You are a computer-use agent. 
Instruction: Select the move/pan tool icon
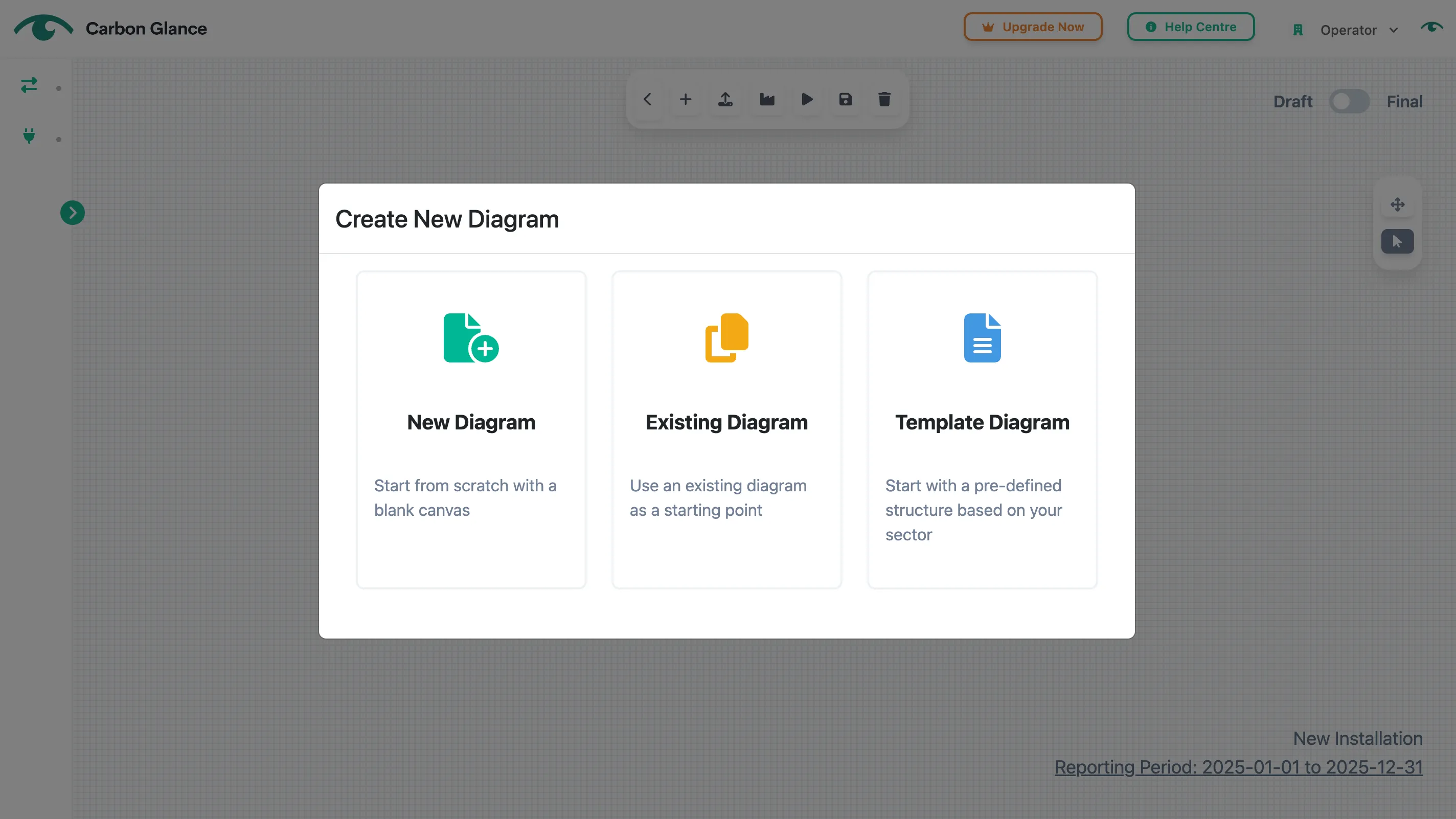point(1398,204)
